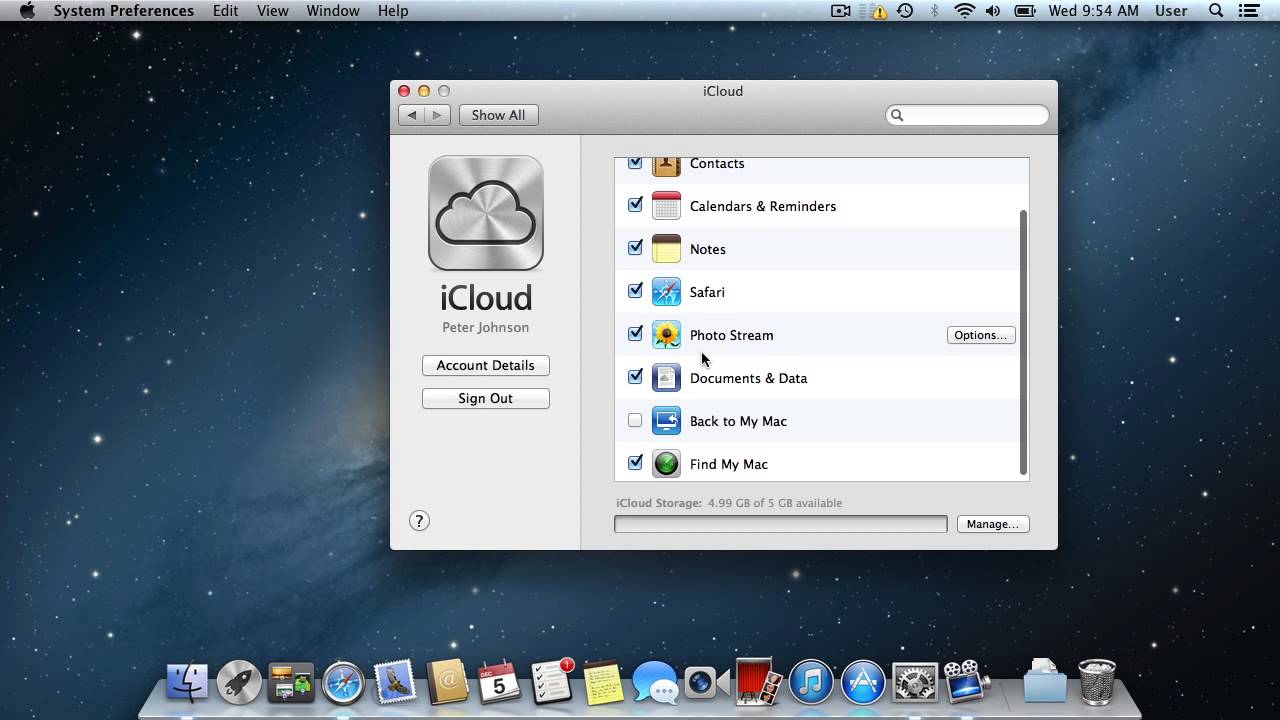Launch Launchpad rocket icon in Dock
This screenshot has height=720, width=1280.
pyautogui.click(x=239, y=683)
